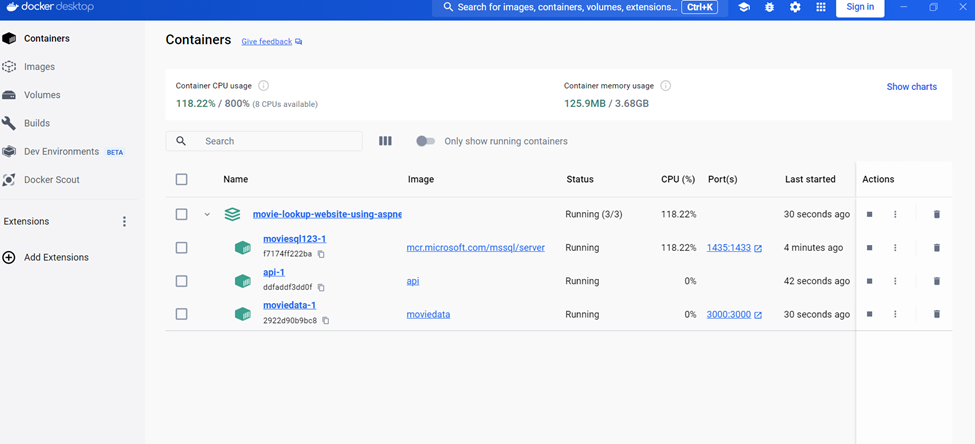The image size is (975, 444).
Task: Go to the Images section
Action: click(x=39, y=67)
